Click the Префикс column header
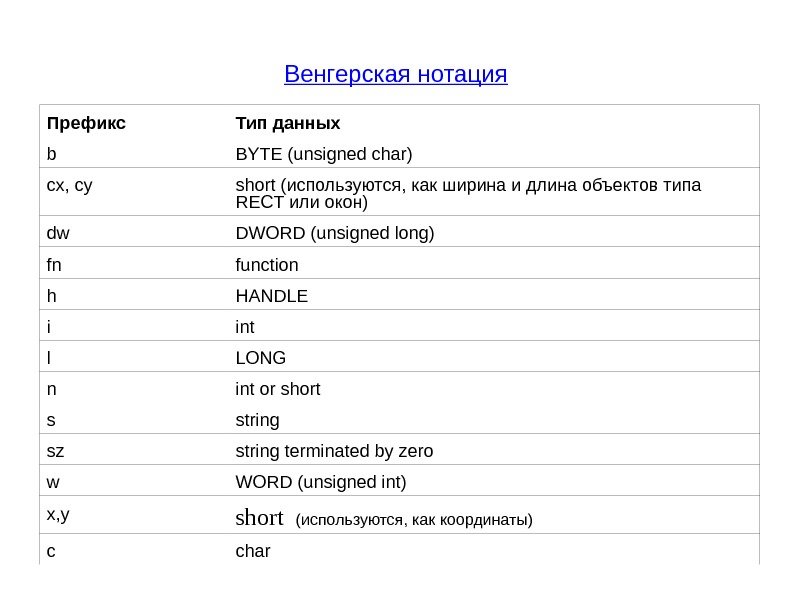The width and height of the screenshot is (794, 595). tap(86, 124)
